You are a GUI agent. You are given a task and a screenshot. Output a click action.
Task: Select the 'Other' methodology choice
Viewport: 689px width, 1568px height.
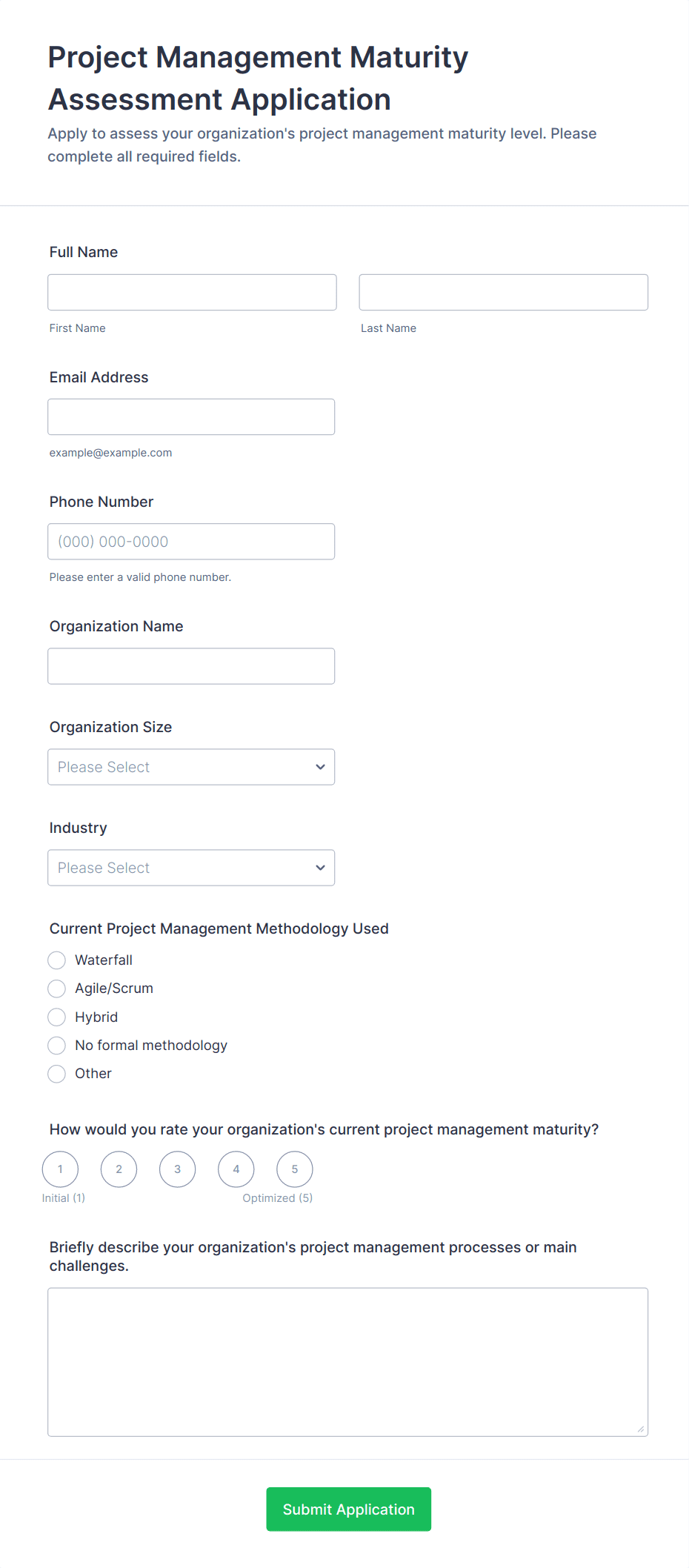(56, 1073)
